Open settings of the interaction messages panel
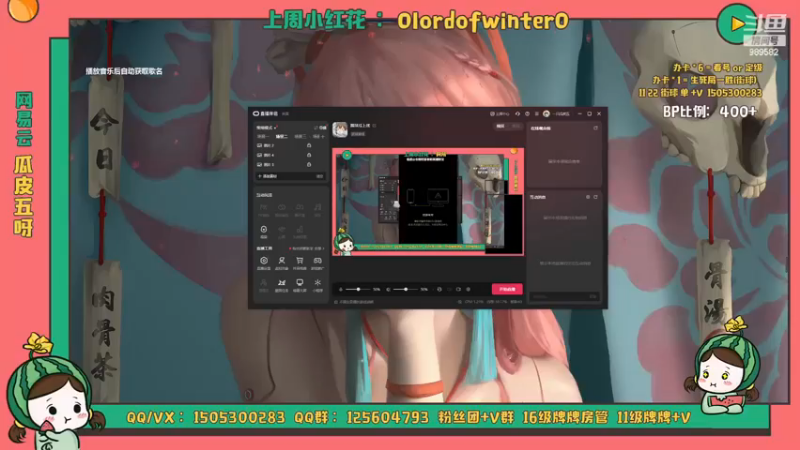 (x=588, y=197)
